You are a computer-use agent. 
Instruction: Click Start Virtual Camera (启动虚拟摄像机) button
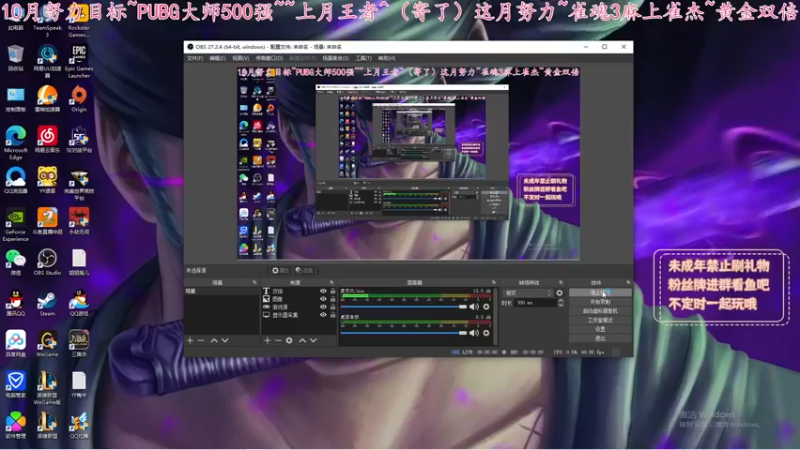600,311
